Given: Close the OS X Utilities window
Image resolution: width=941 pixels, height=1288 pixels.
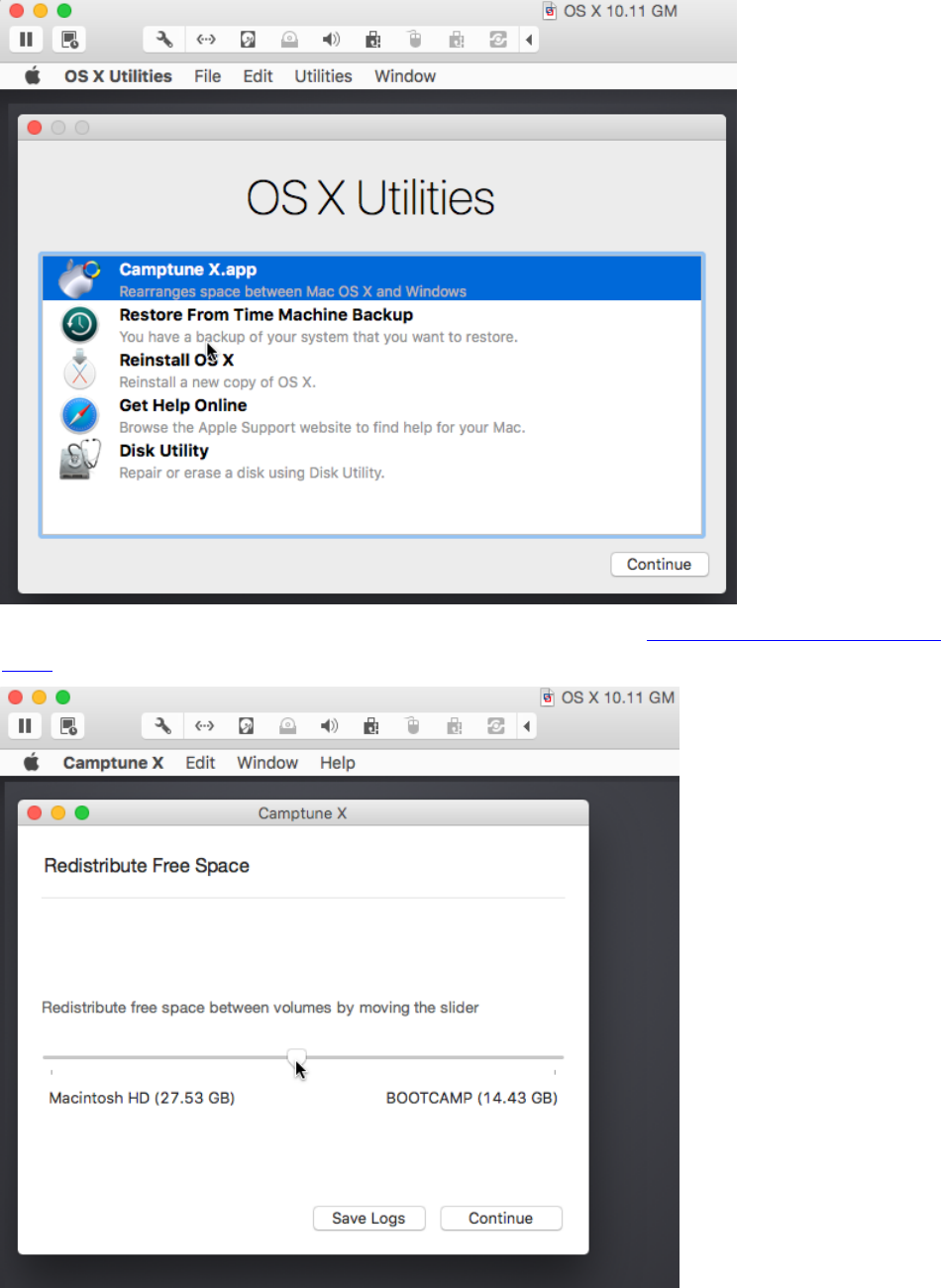Looking at the screenshot, I should 35,128.
